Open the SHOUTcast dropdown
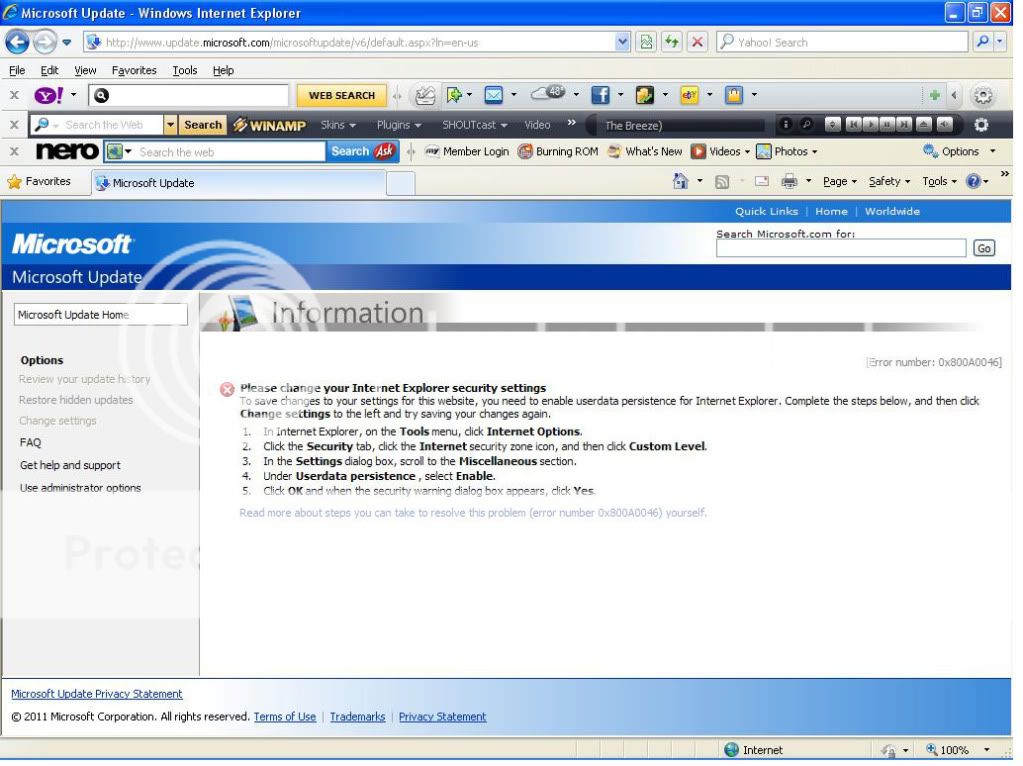Screen dimensions: 1023x766 (x=474, y=125)
